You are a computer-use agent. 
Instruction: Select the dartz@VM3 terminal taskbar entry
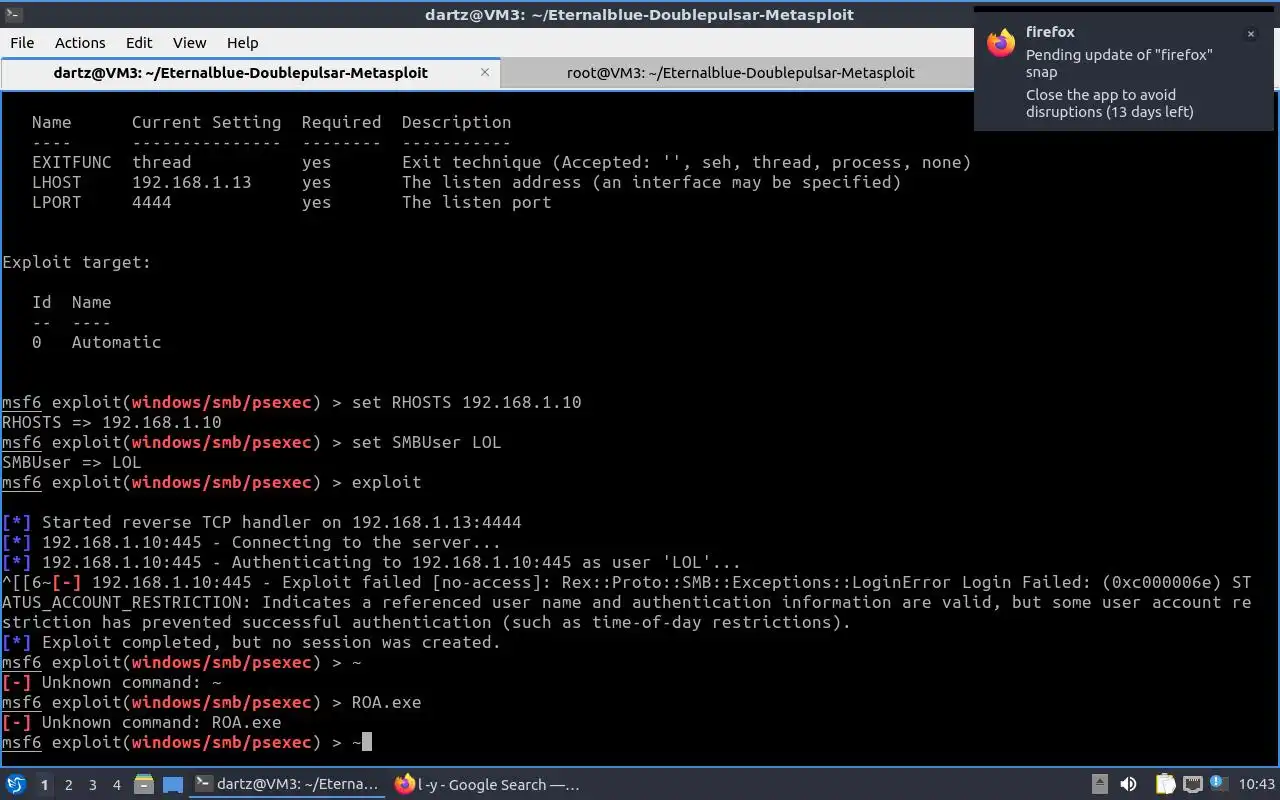tap(287, 785)
